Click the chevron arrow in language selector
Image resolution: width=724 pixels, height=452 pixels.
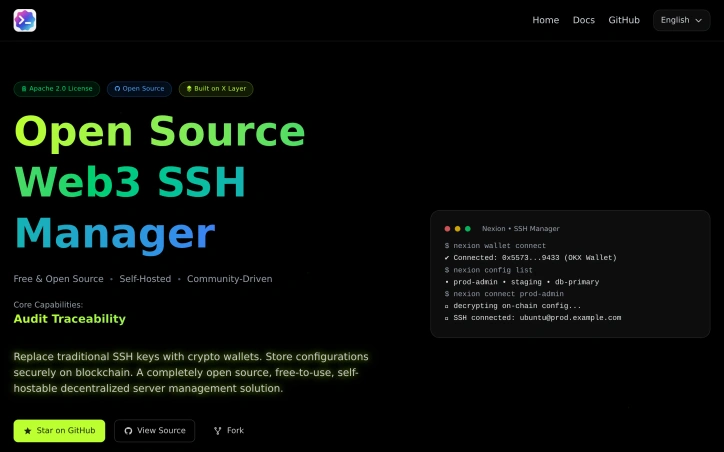[x=699, y=20]
